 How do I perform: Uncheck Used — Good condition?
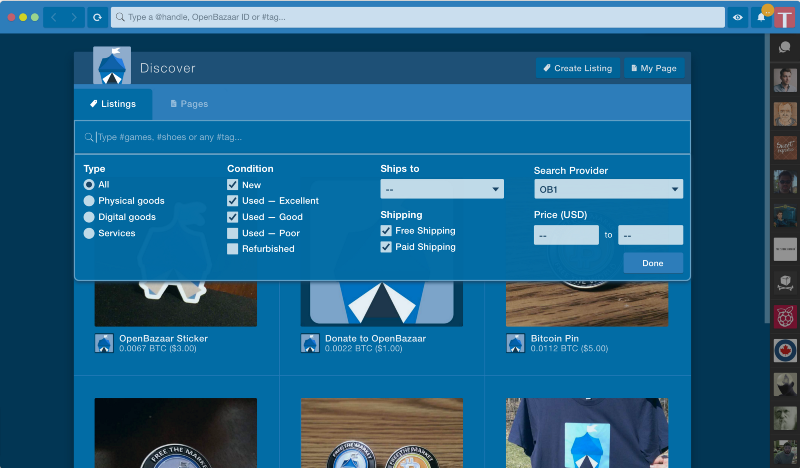[x=233, y=217]
